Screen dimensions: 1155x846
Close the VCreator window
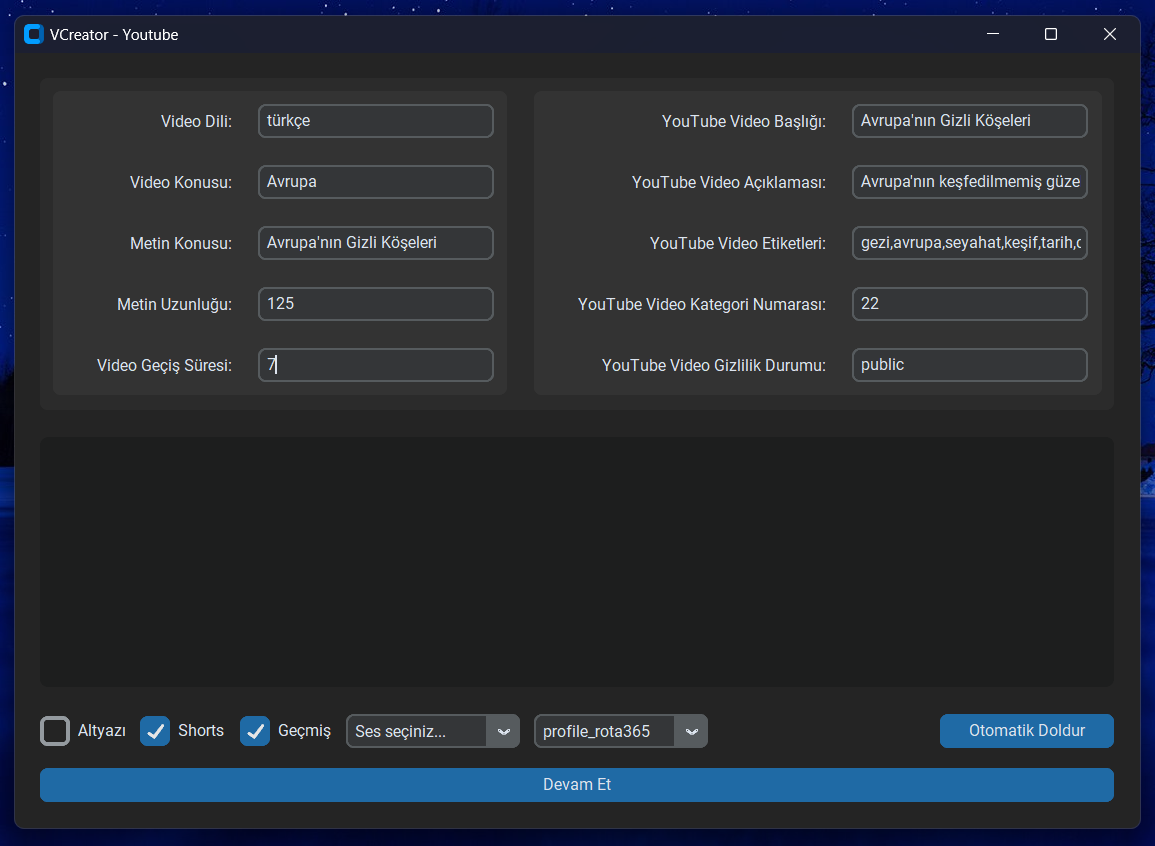(1109, 35)
